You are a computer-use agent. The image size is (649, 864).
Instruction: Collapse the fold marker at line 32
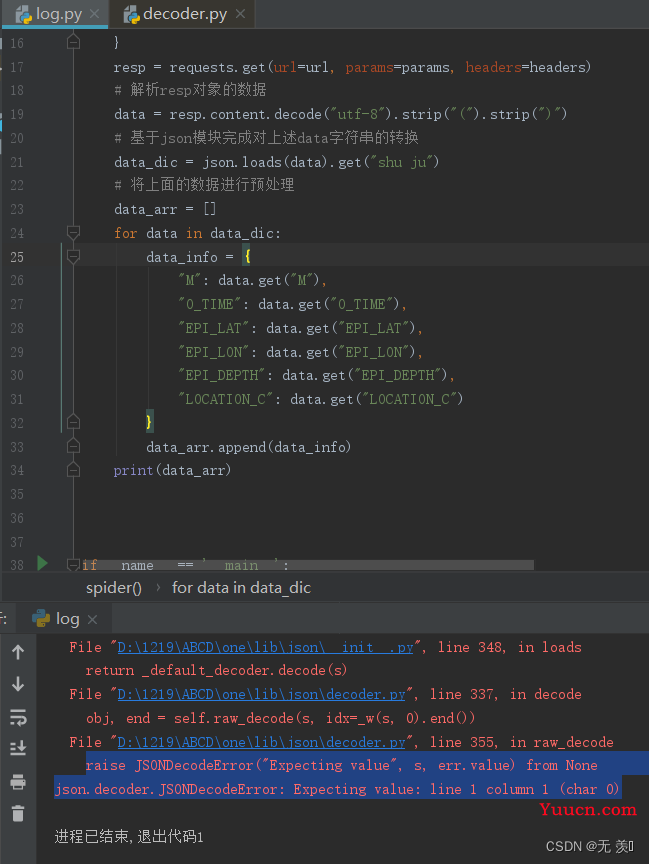pos(73,423)
